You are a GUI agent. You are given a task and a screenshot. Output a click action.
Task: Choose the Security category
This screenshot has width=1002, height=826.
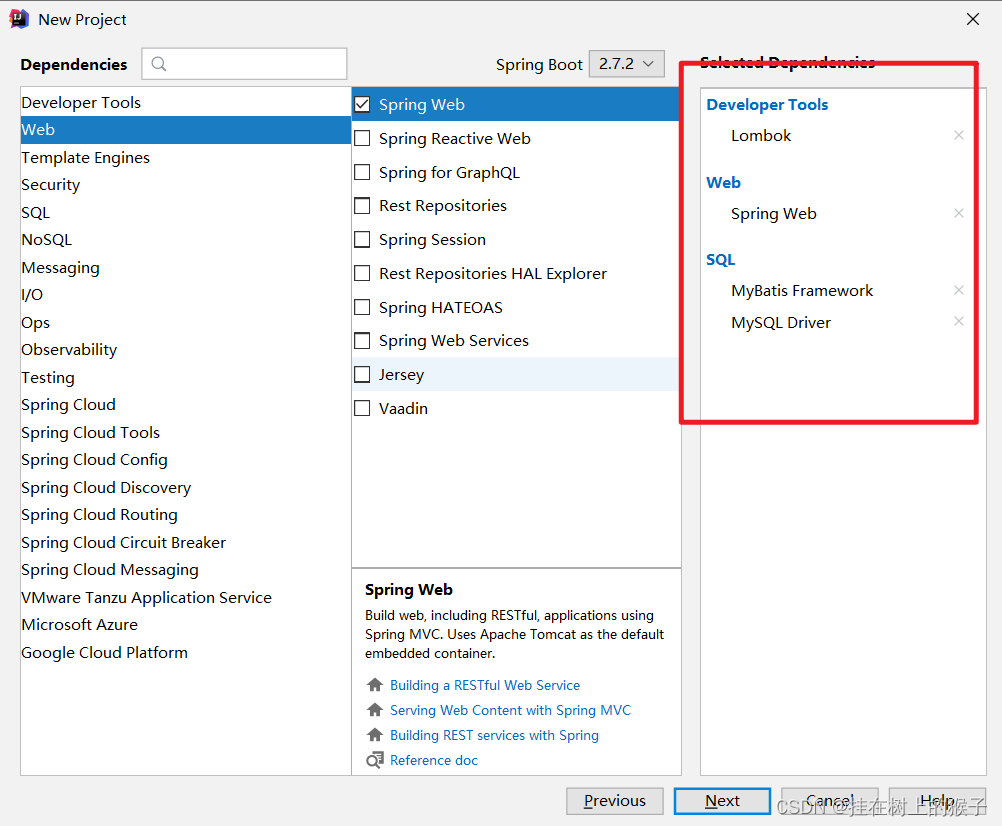[x=185, y=185]
